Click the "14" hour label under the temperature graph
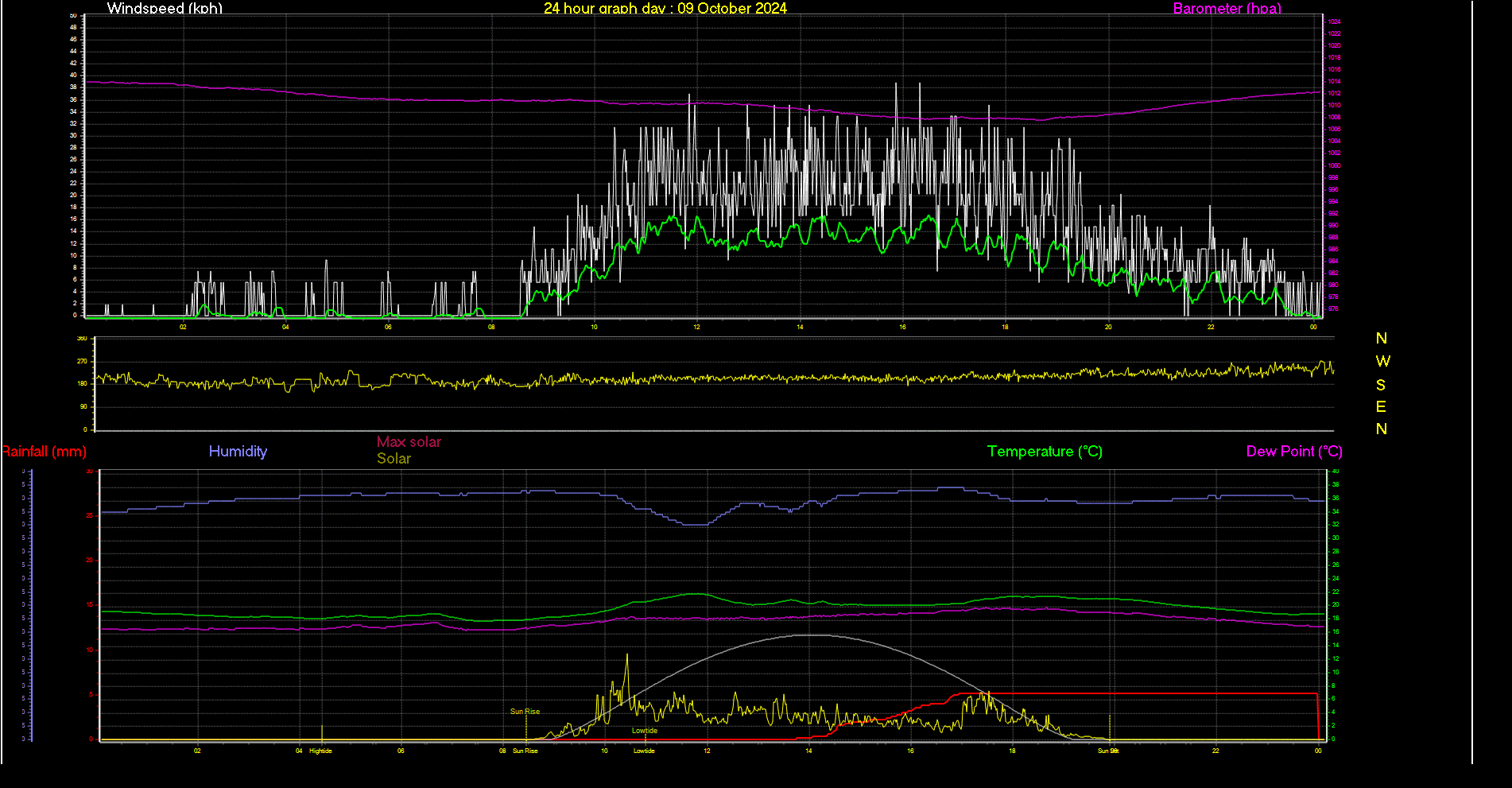Image resolution: width=1512 pixels, height=788 pixels. click(x=808, y=751)
